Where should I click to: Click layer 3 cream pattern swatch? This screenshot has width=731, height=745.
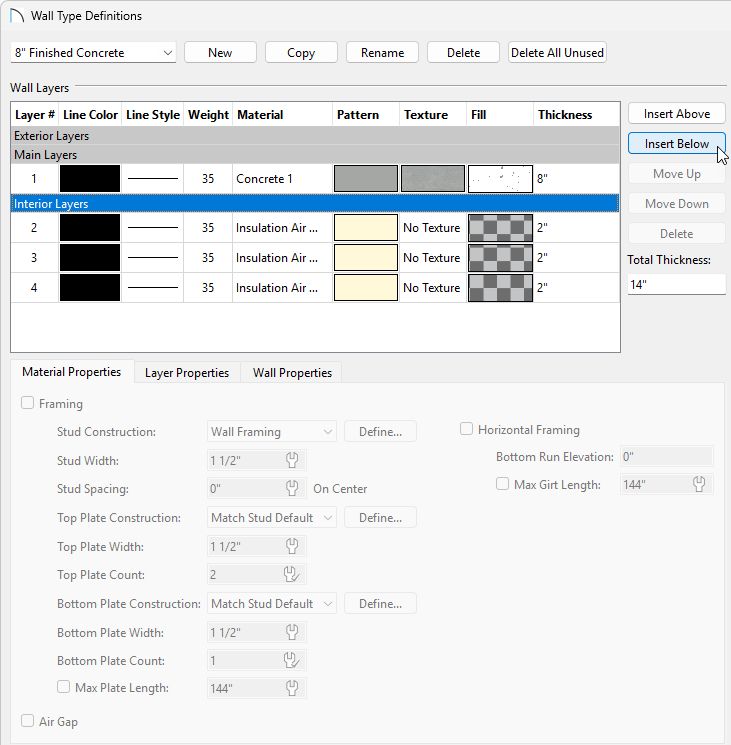tap(366, 258)
